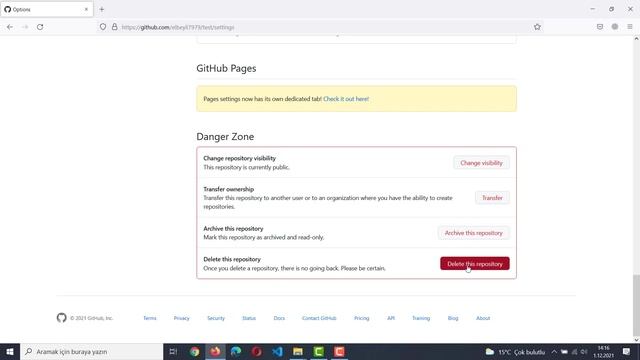Click the red Delete this repository button
Viewport: 640px width, 360px height.
coord(475,264)
